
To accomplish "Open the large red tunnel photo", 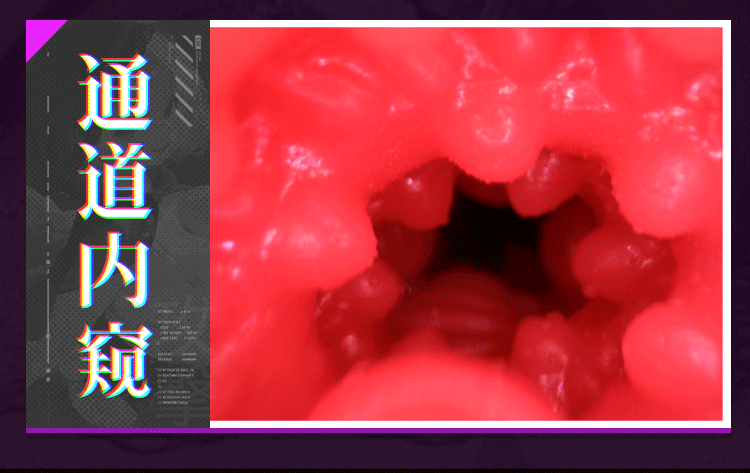I will click(x=466, y=224).
